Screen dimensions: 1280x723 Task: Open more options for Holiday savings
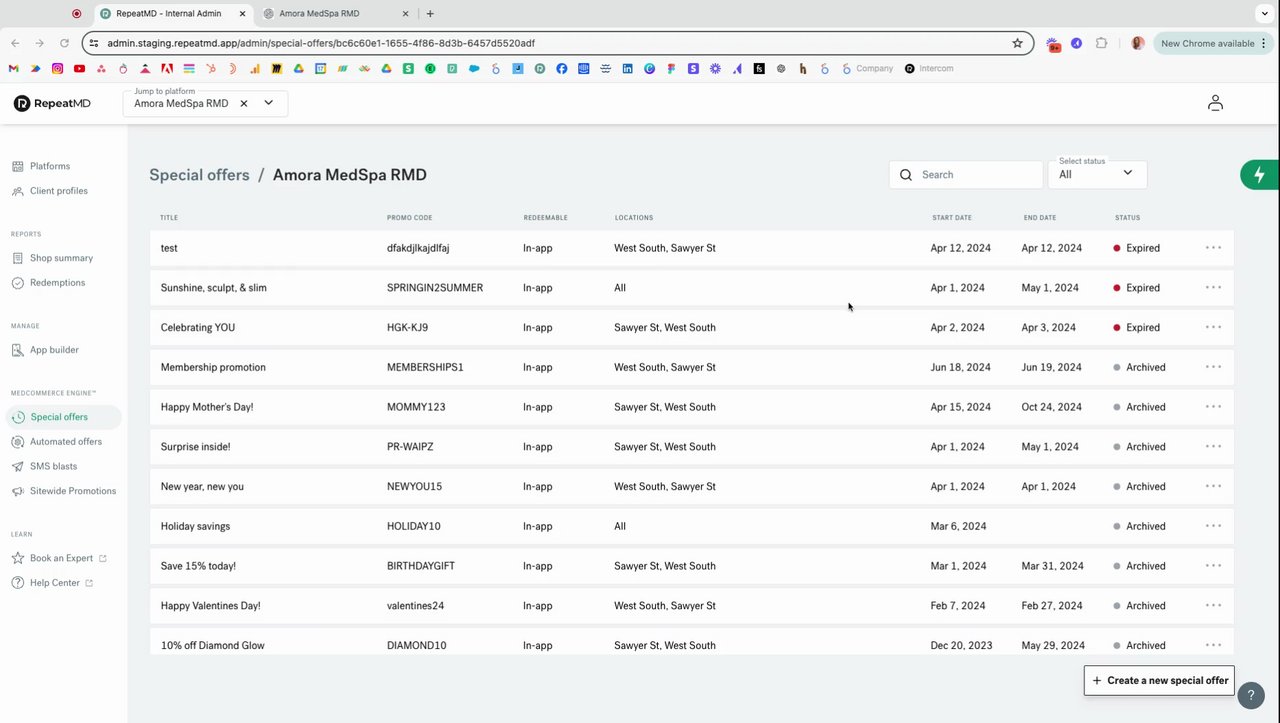click(1213, 526)
